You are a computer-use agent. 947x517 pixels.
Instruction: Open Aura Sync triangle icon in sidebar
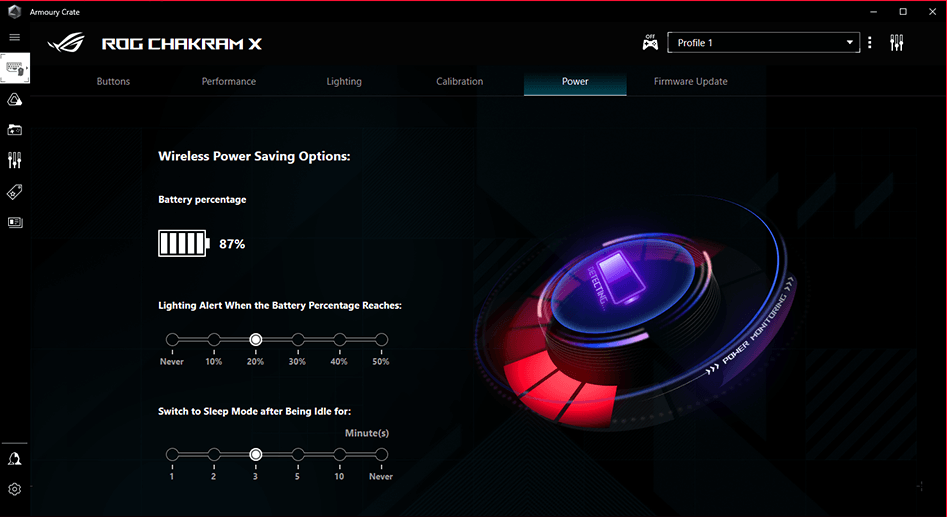click(14, 100)
